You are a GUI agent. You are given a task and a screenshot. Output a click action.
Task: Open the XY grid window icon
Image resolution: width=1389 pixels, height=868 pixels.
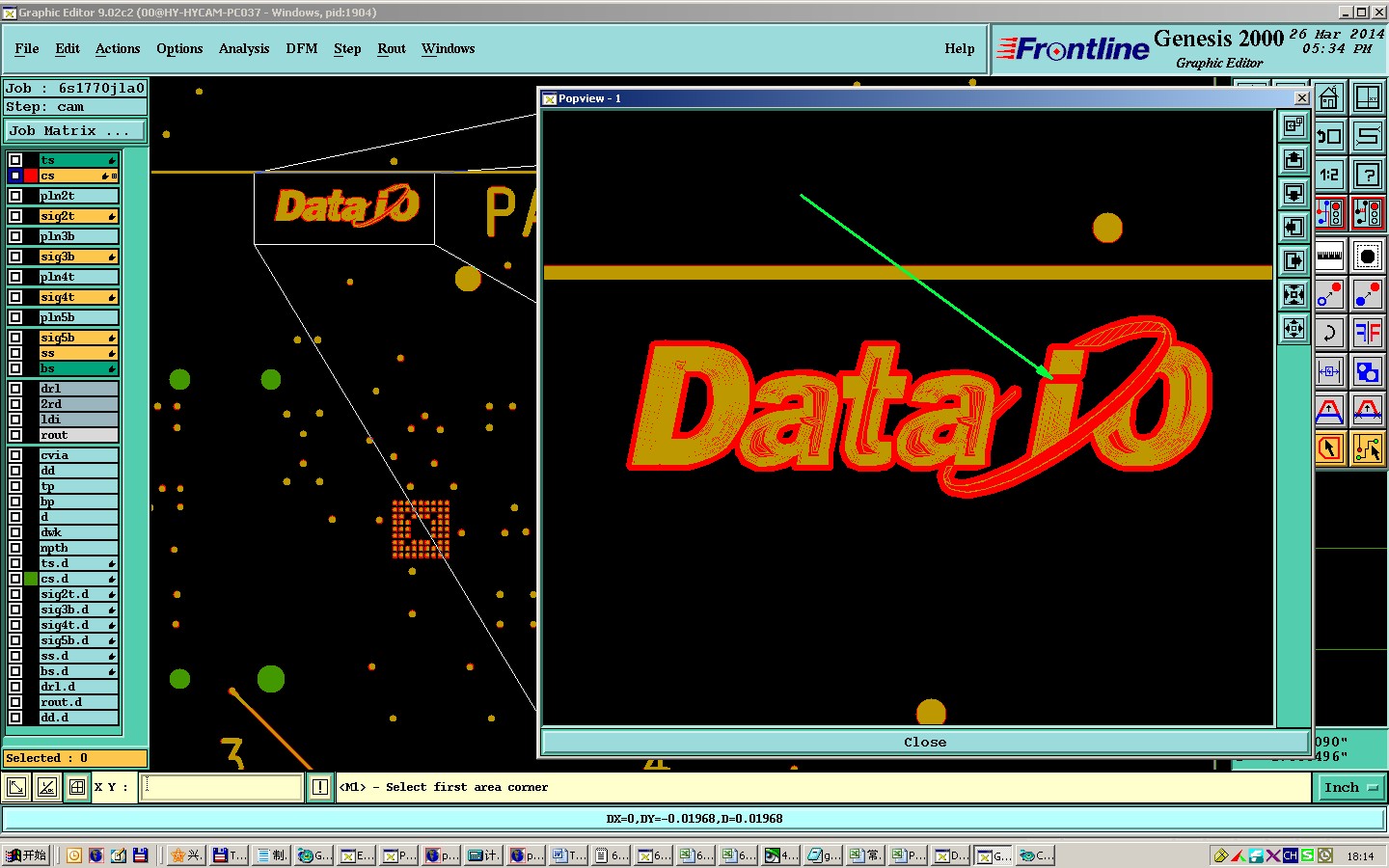(x=1367, y=97)
